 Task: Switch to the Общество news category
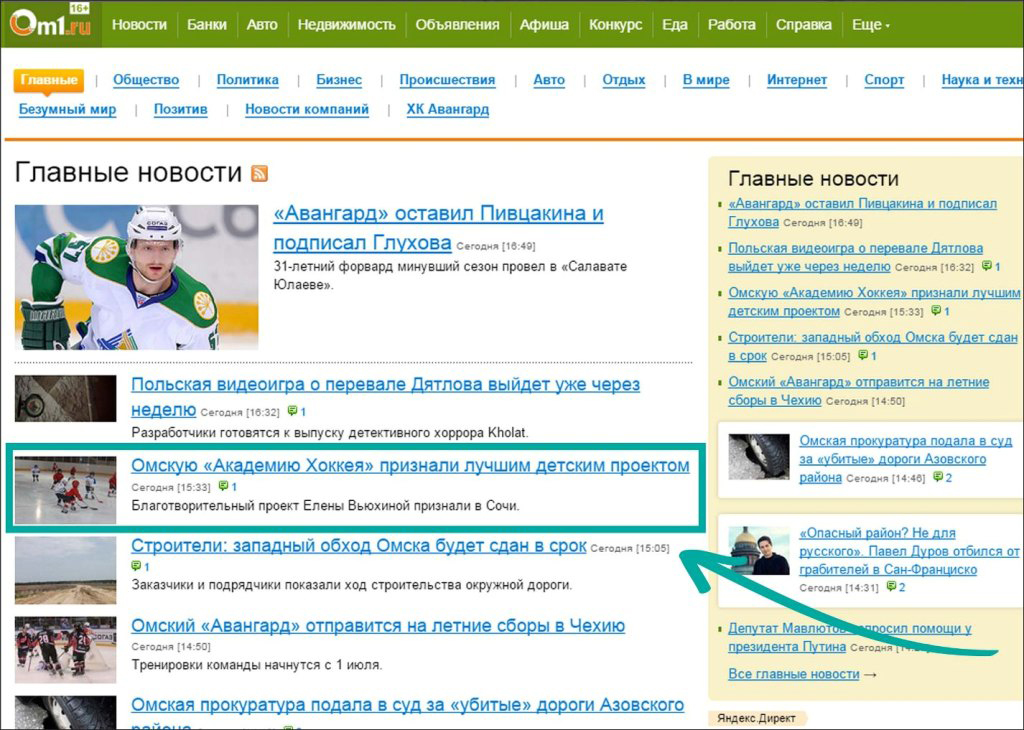(x=146, y=80)
